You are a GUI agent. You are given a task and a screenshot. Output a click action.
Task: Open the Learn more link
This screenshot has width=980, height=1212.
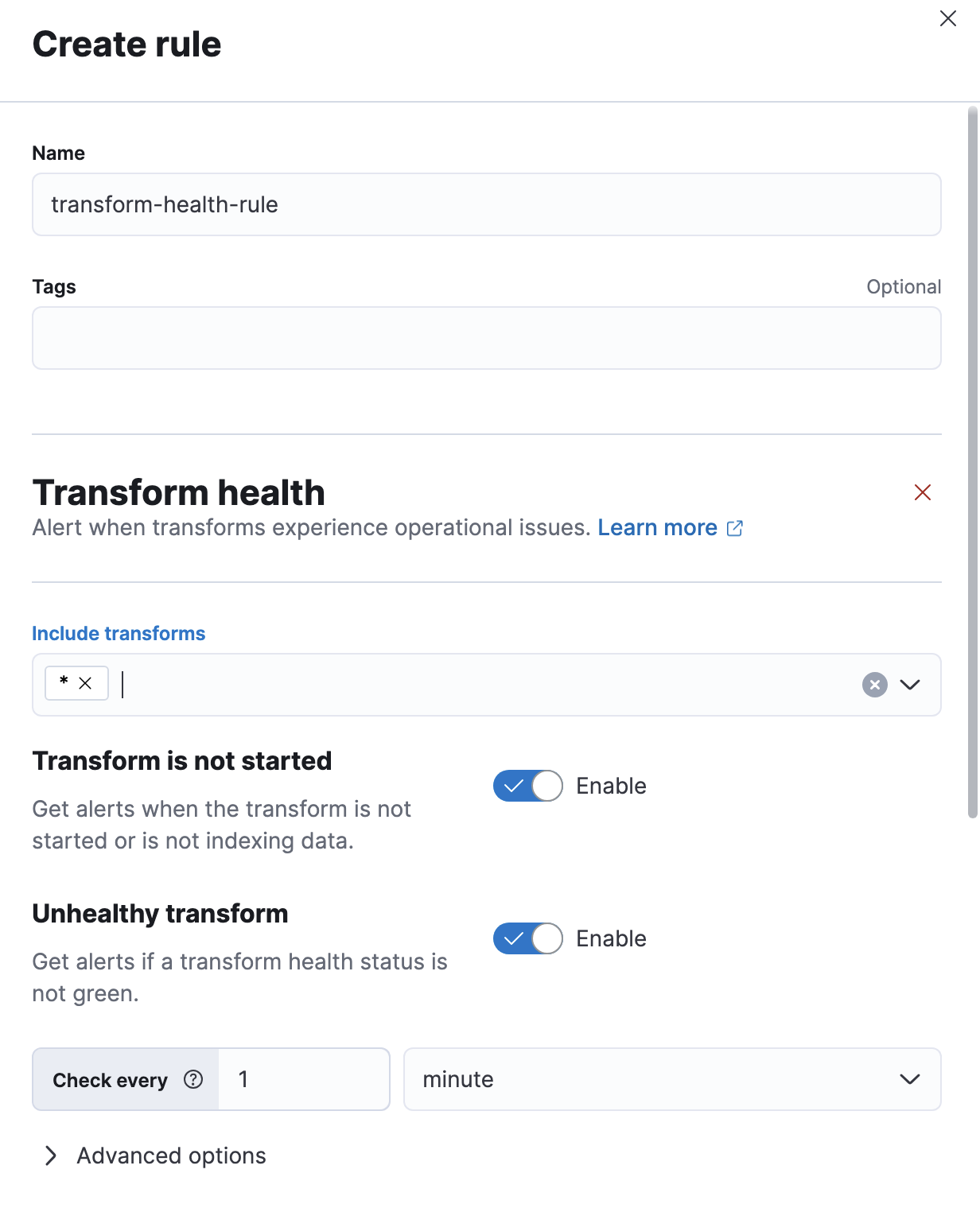[x=657, y=527]
